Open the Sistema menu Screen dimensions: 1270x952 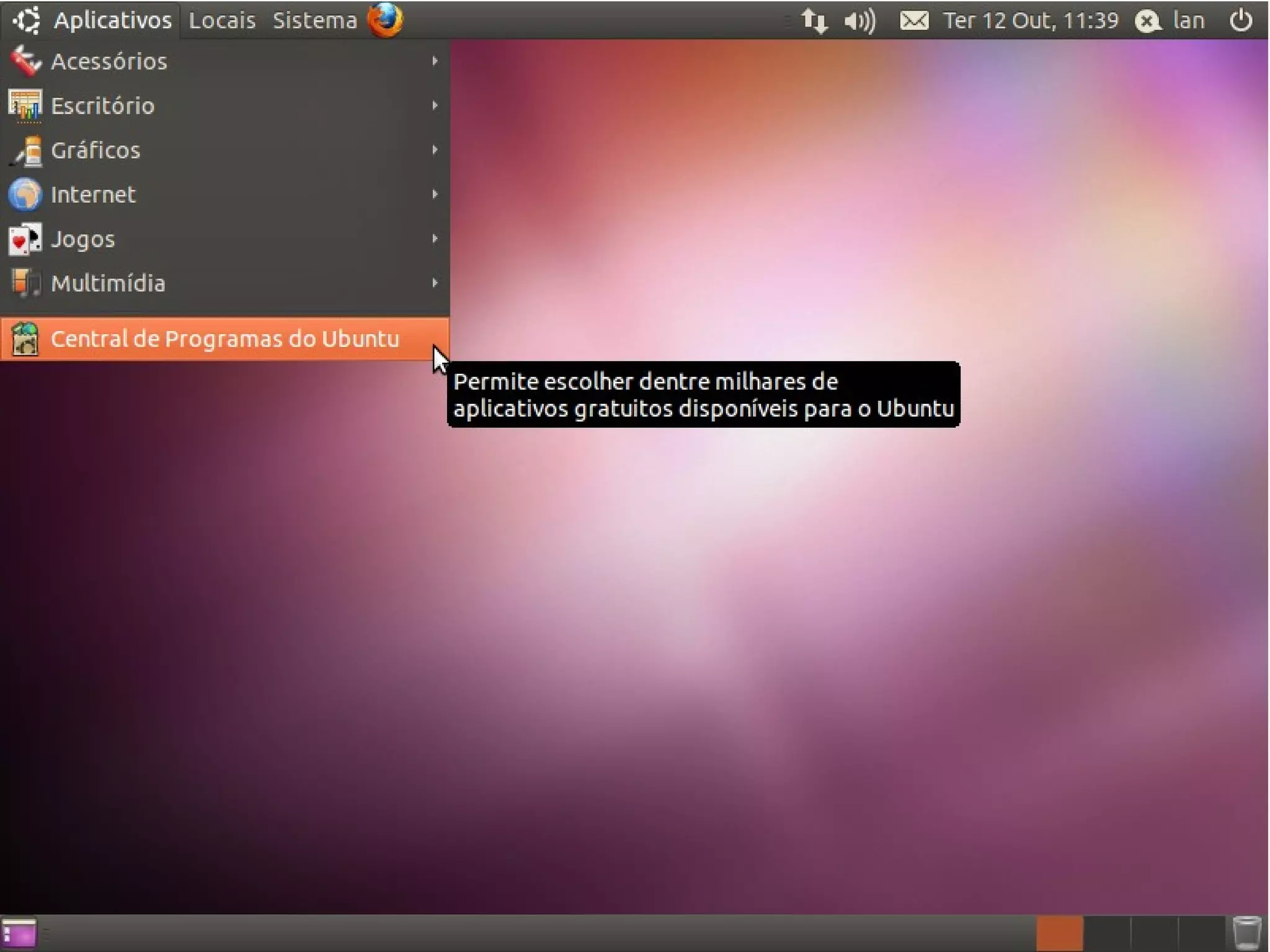coord(315,20)
